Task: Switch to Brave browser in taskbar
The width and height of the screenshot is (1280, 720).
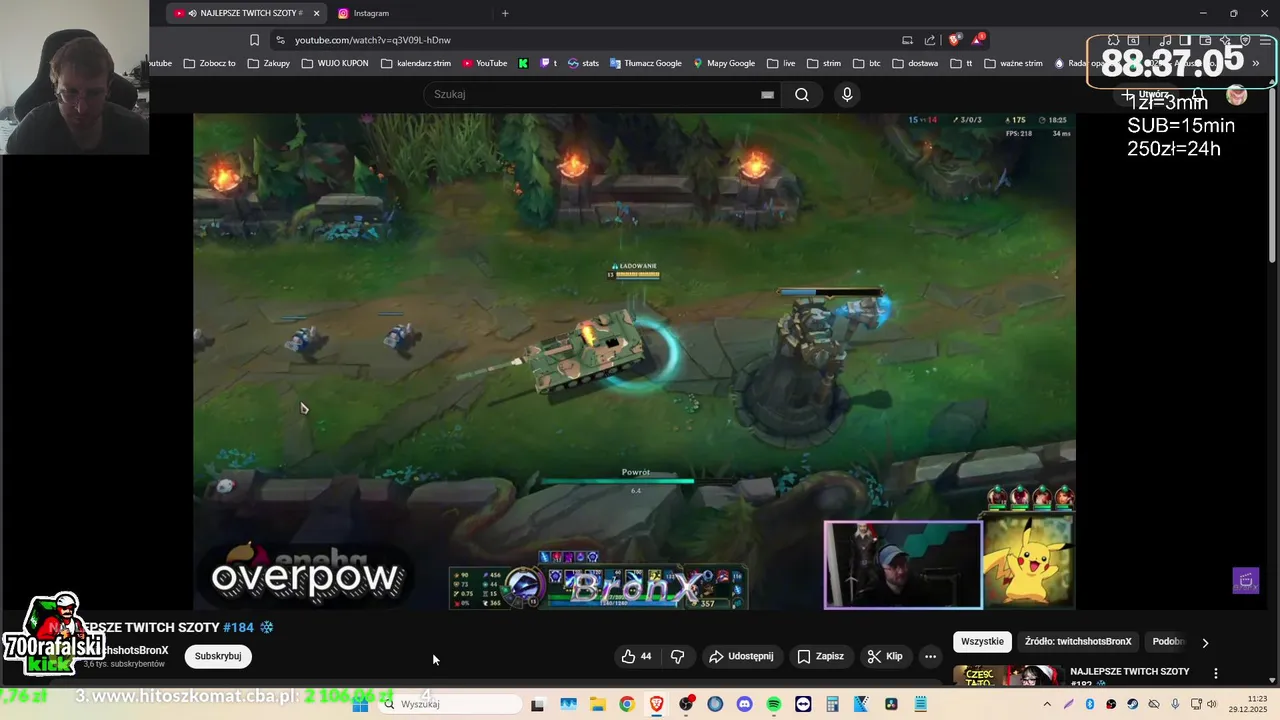Action: [656, 704]
